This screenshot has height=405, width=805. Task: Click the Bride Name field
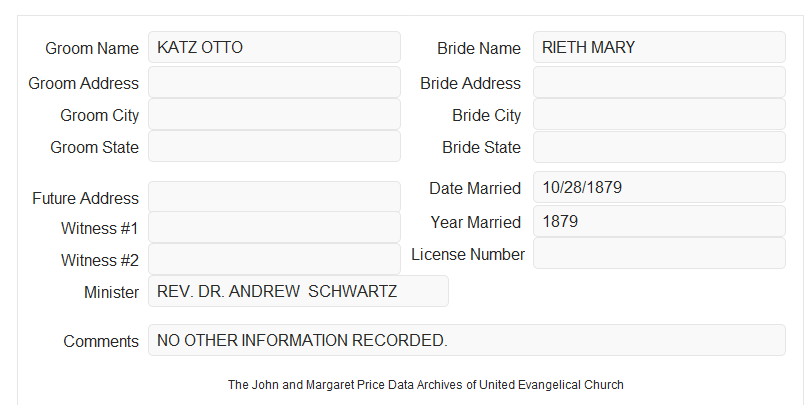click(659, 47)
